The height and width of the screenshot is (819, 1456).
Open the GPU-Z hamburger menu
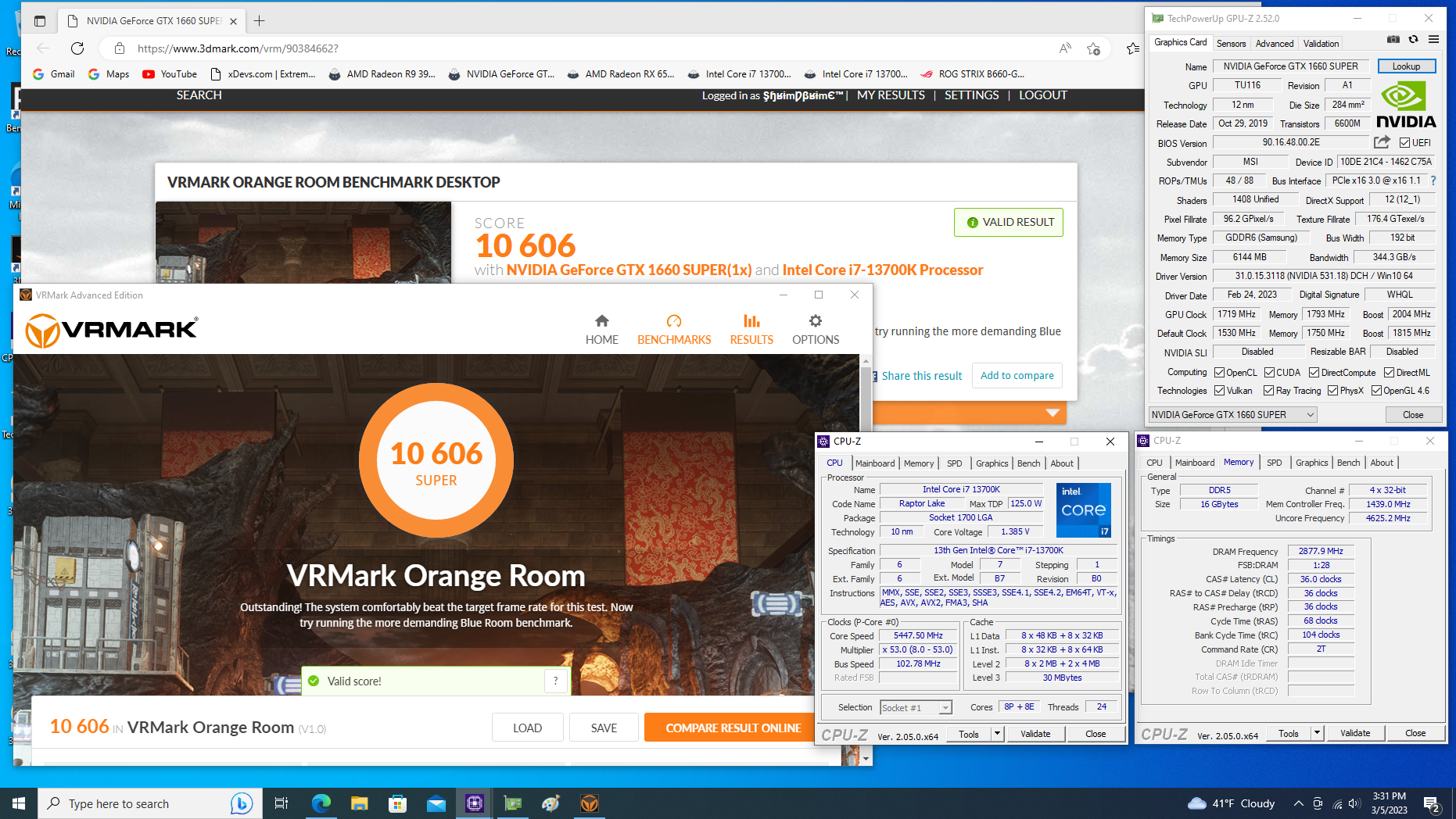pos(1433,40)
